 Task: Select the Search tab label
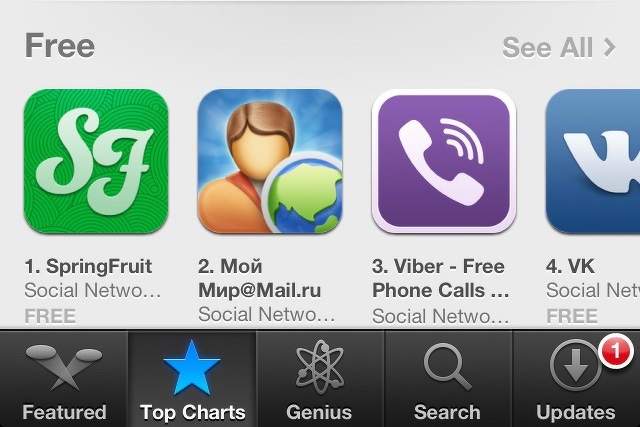point(447,412)
